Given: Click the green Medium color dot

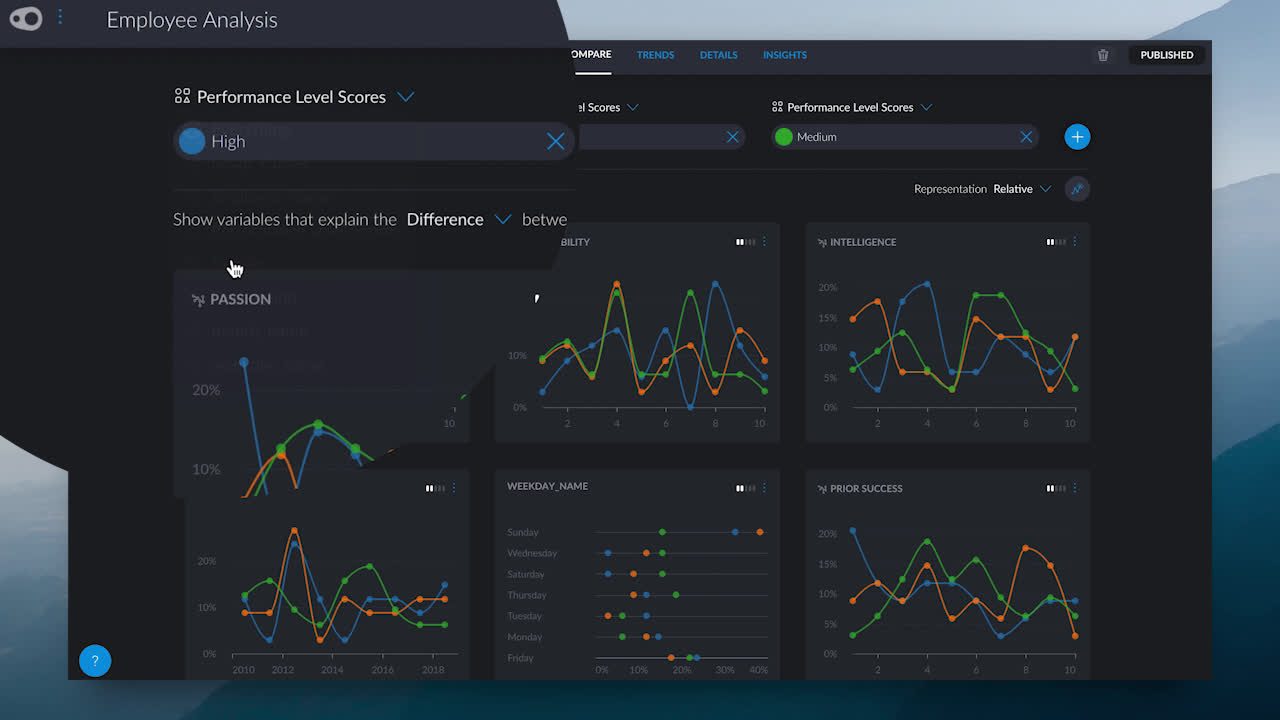Looking at the screenshot, I should click(x=784, y=136).
